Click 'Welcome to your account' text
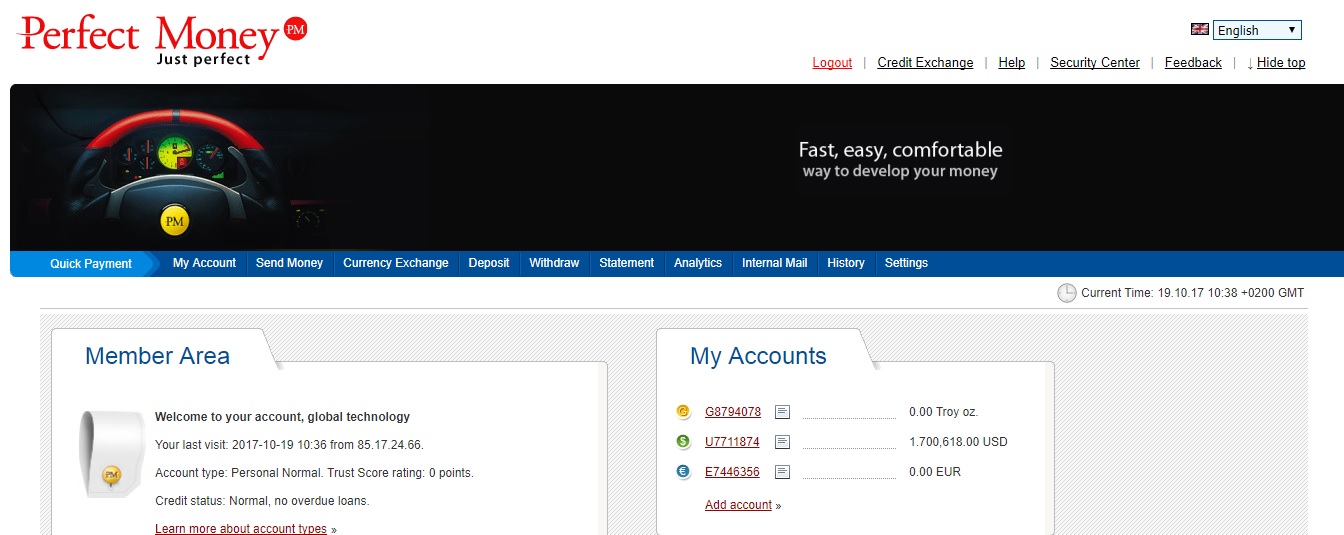The image size is (1344, 535). 282,417
